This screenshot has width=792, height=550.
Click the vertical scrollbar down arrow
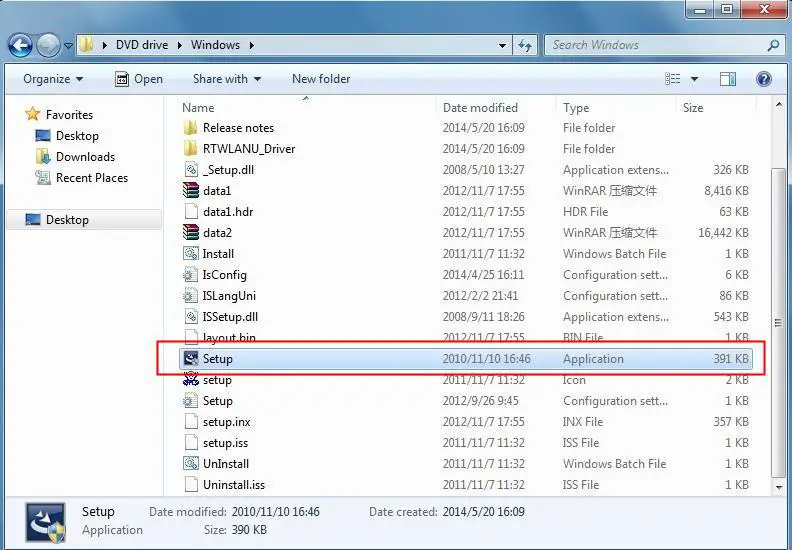(x=778, y=487)
